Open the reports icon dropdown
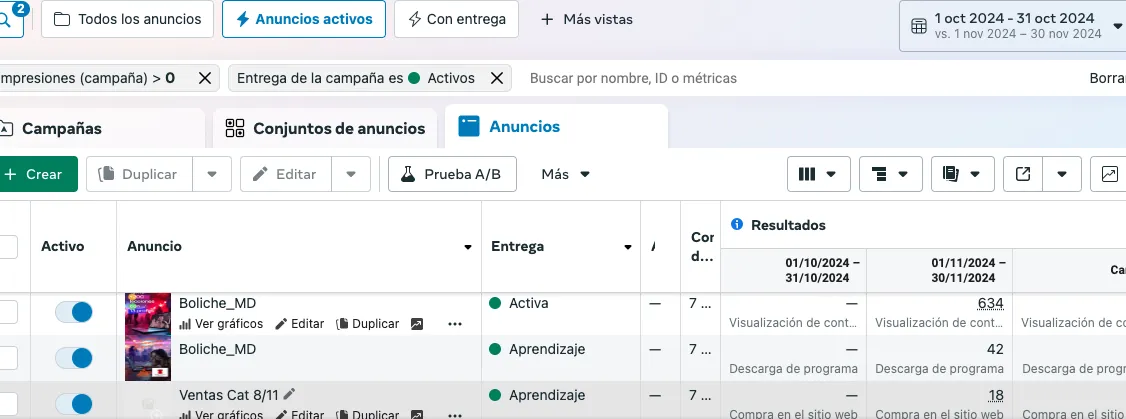 (x=961, y=174)
